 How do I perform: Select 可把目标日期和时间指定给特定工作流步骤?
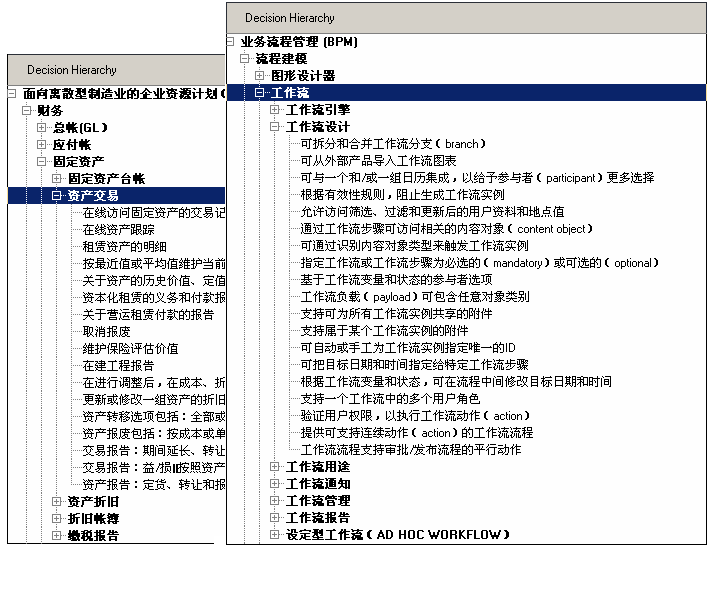(x=415, y=365)
